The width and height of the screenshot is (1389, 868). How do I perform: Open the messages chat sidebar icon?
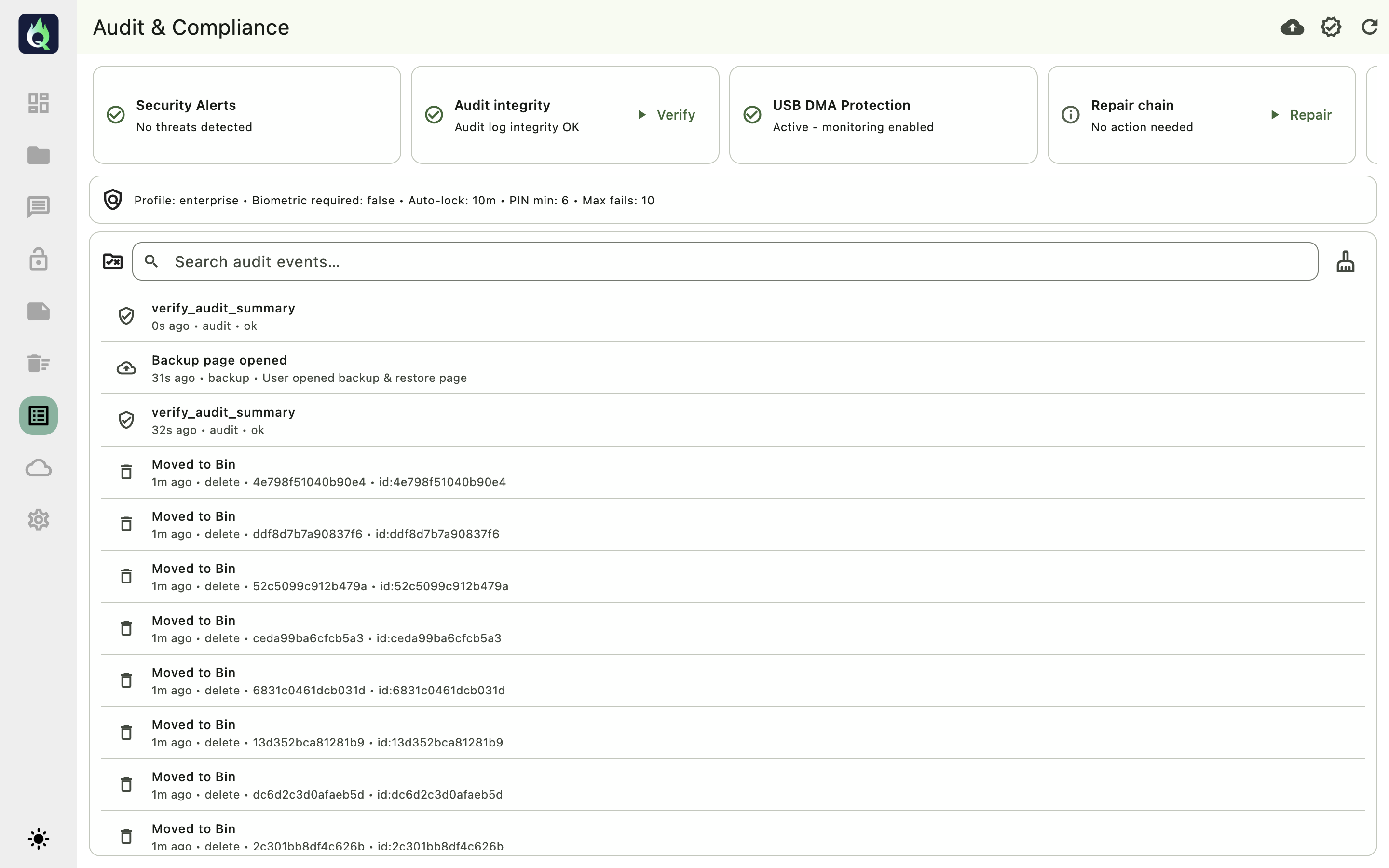pyautogui.click(x=39, y=207)
